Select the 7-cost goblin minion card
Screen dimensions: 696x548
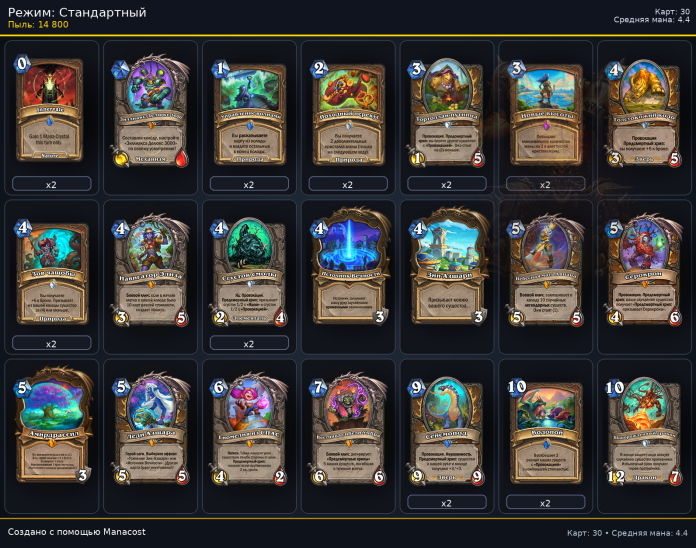[x=348, y=429]
